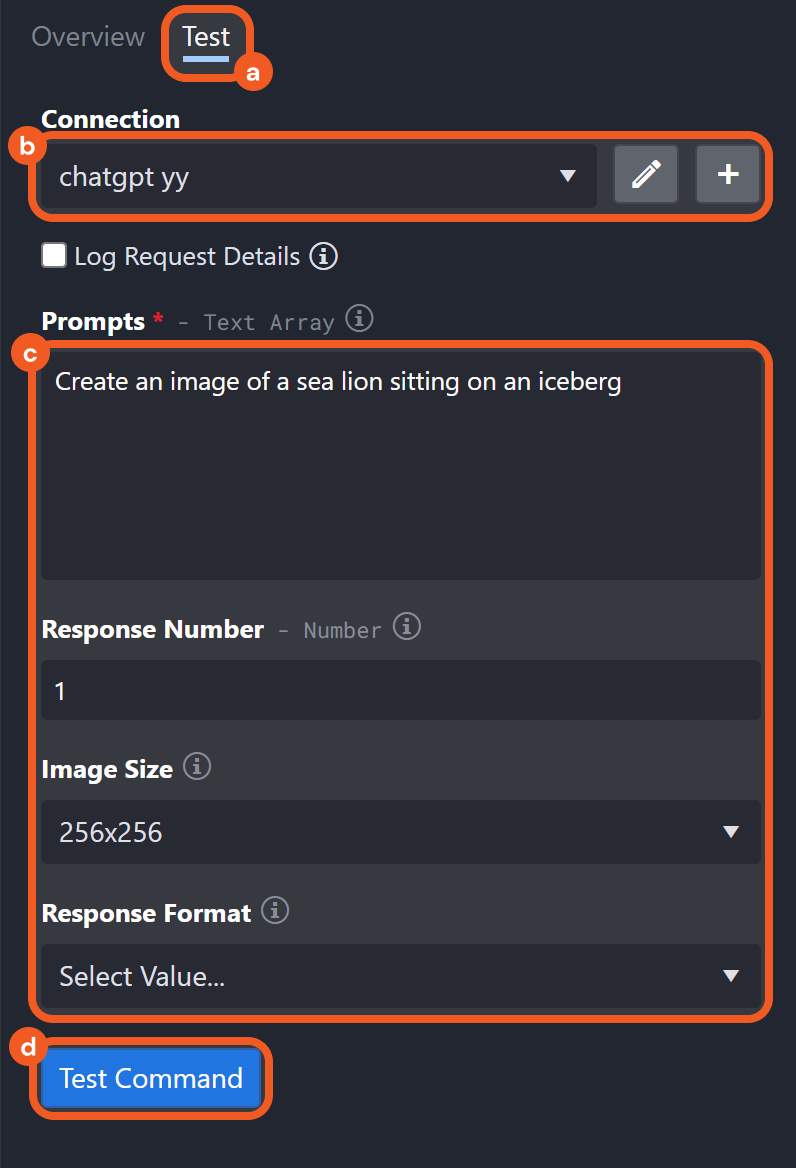Open the Connection dropdown showing chatgpt yy
Image resolution: width=796 pixels, height=1168 pixels.
tap(300, 176)
